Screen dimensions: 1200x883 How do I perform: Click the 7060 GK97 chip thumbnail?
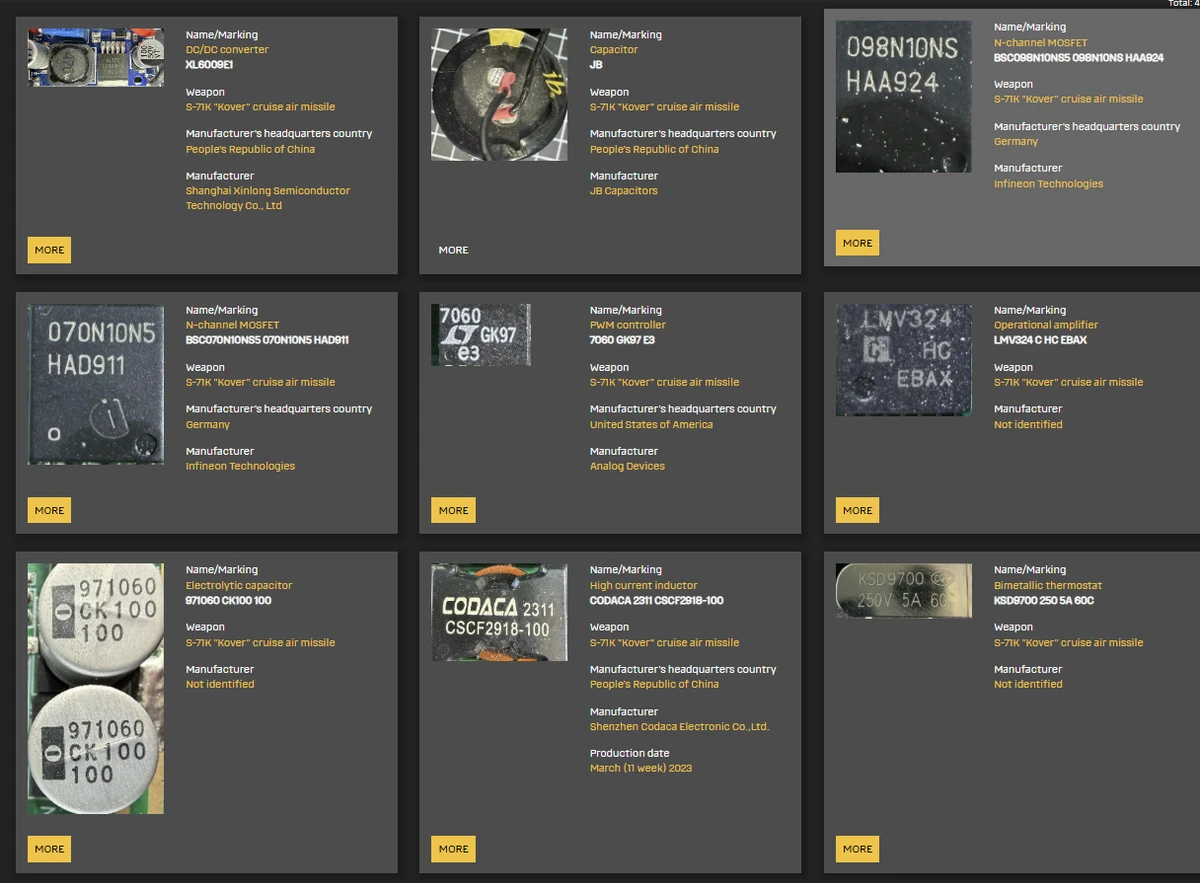(480, 335)
